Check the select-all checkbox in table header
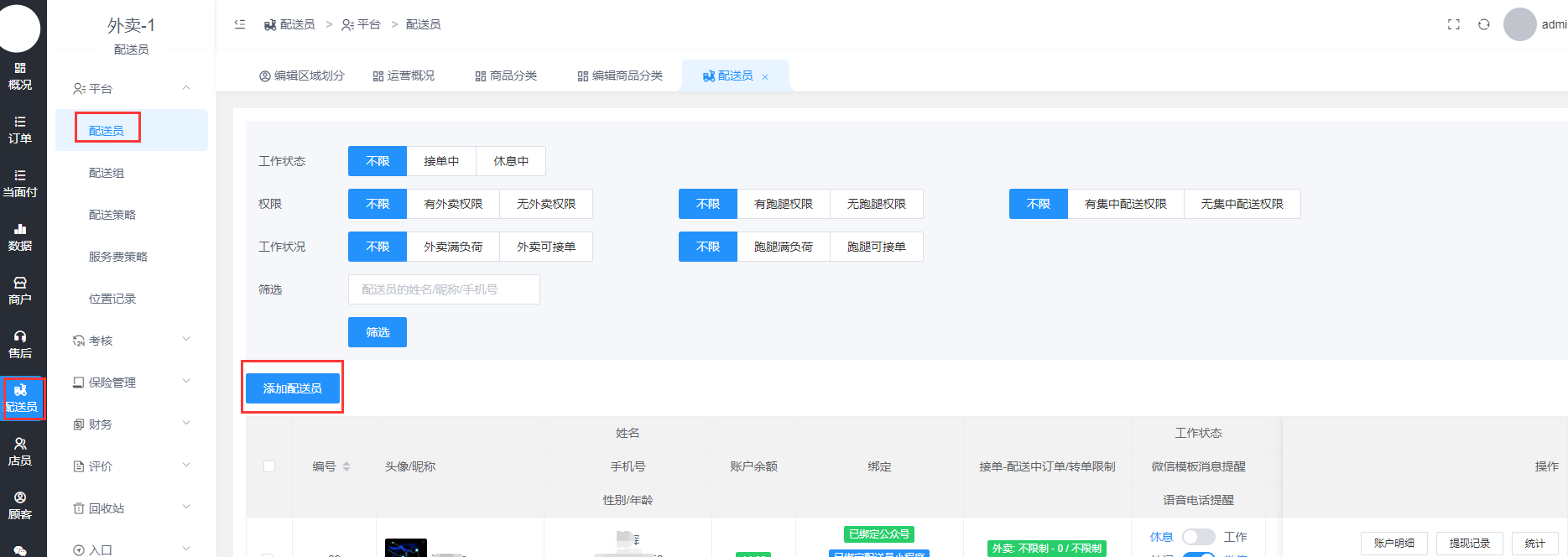The image size is (1568, 557). (x=269, y=466)
